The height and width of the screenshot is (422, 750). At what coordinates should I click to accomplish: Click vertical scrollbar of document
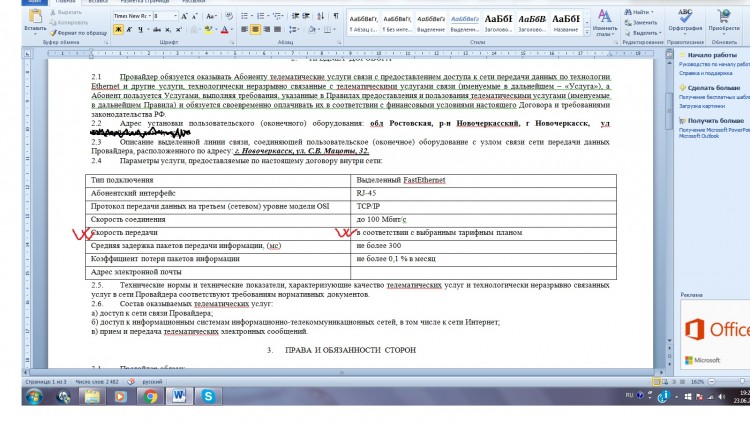(x=669, y=112)
